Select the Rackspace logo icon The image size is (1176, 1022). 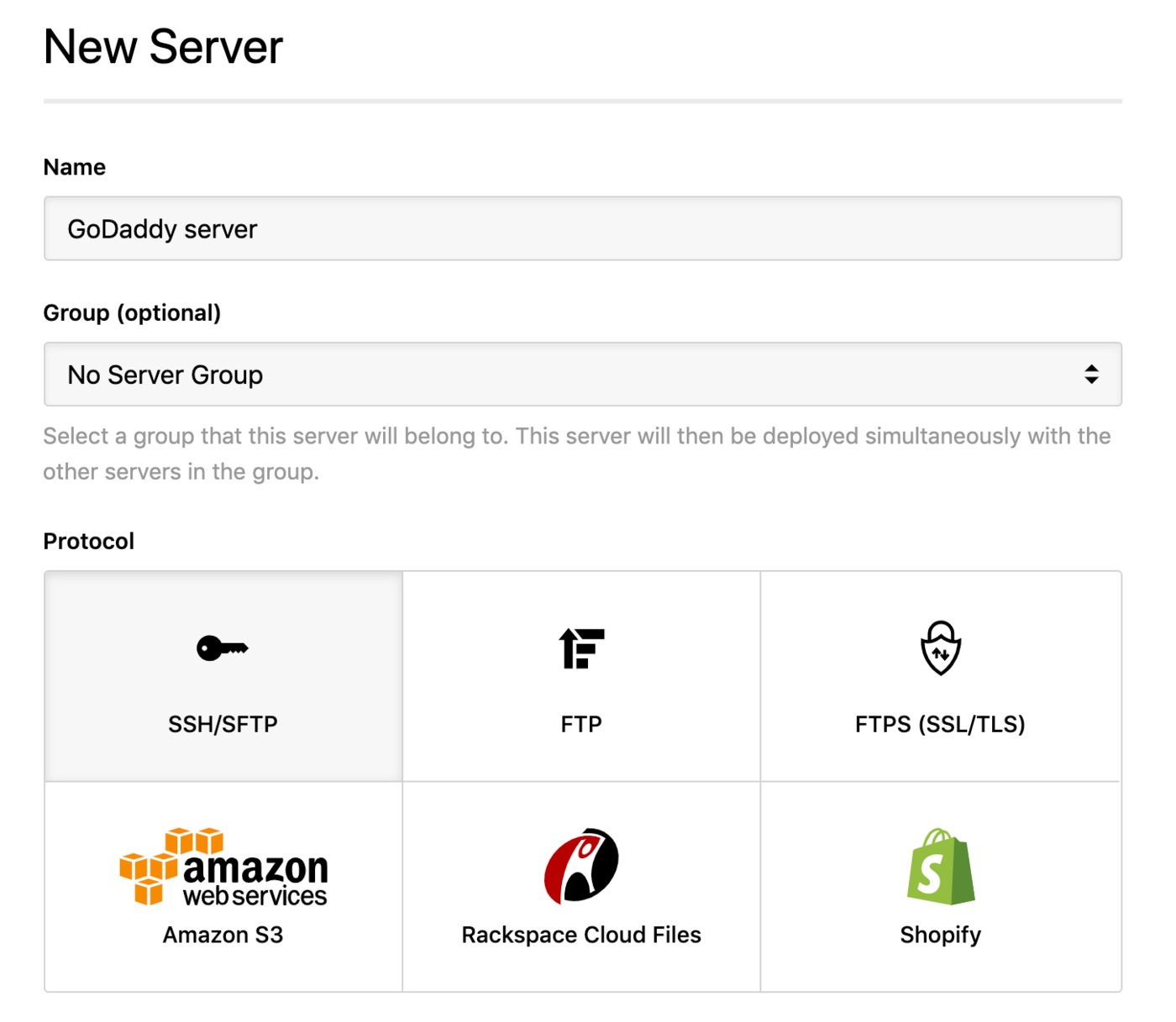(581, 866)
